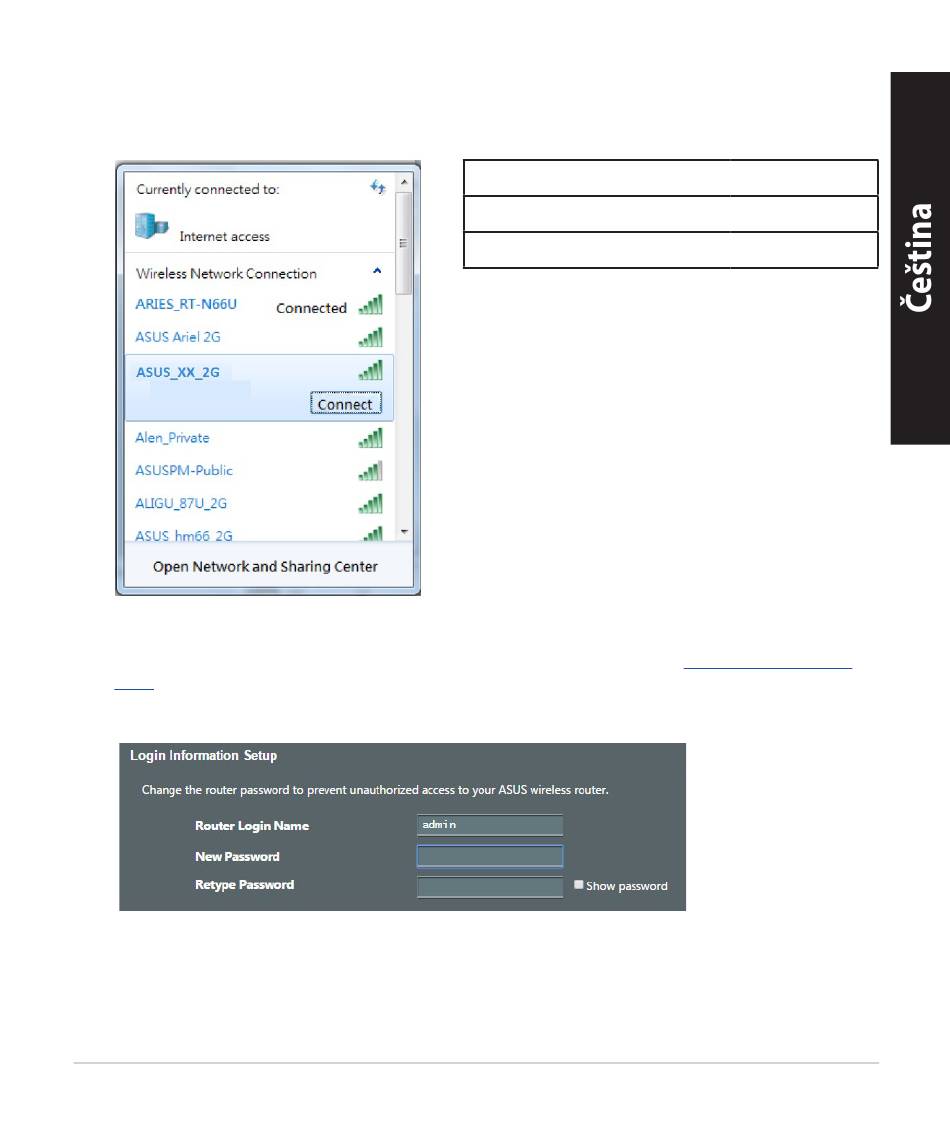Click the Internet access label
The height and width of the screenshot is (1135, 950).
[224, 237]
